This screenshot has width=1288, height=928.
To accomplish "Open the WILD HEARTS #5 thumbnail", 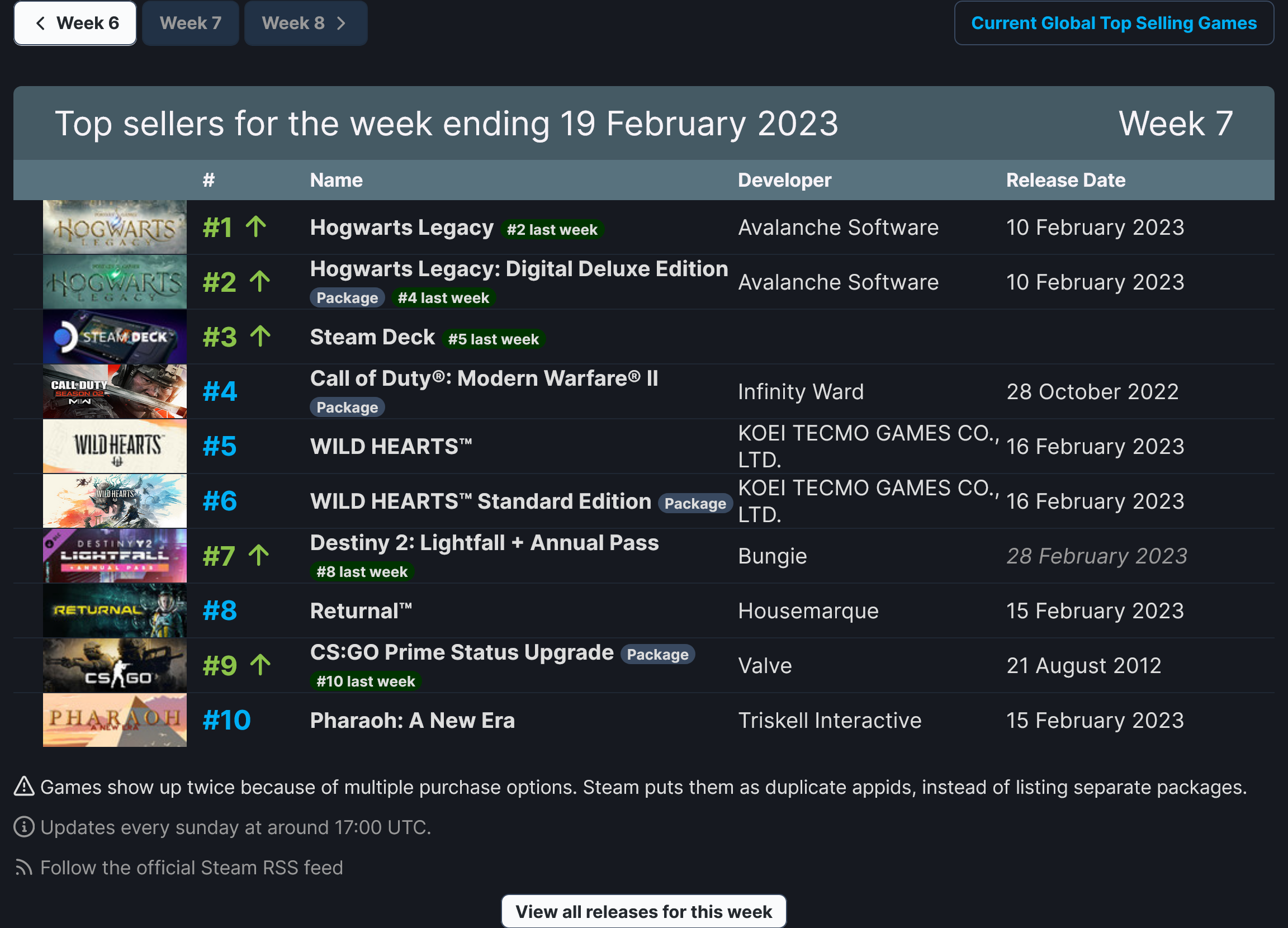I will 115,447.
